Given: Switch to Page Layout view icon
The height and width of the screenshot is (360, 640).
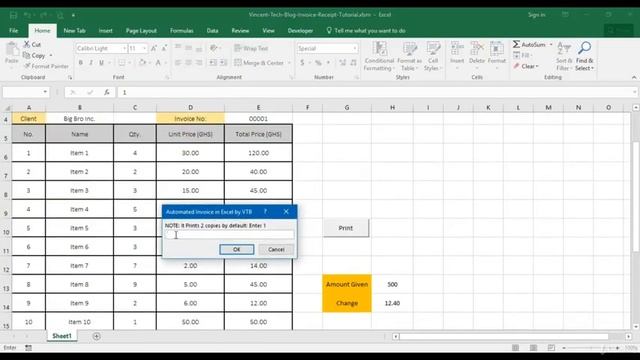Looking at the screenshot, I should (x=533, y=348).
